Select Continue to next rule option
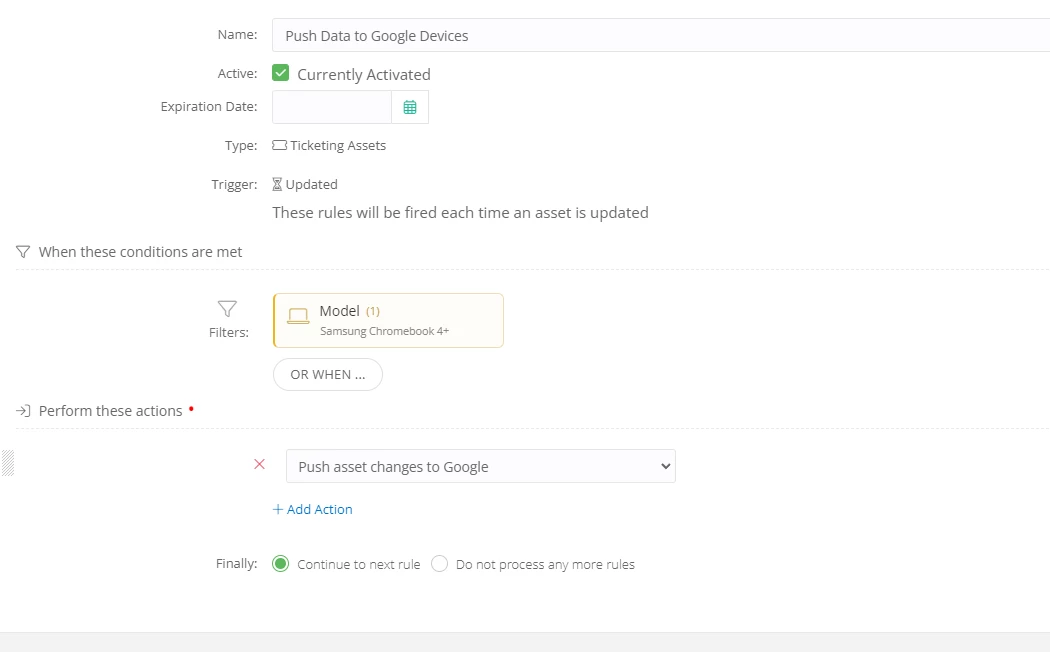1050x652 pixels. [281, 564]
